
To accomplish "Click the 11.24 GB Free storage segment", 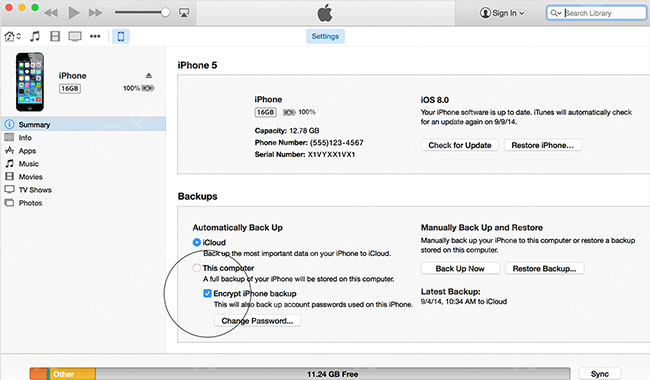I will [x=332, y=374].
